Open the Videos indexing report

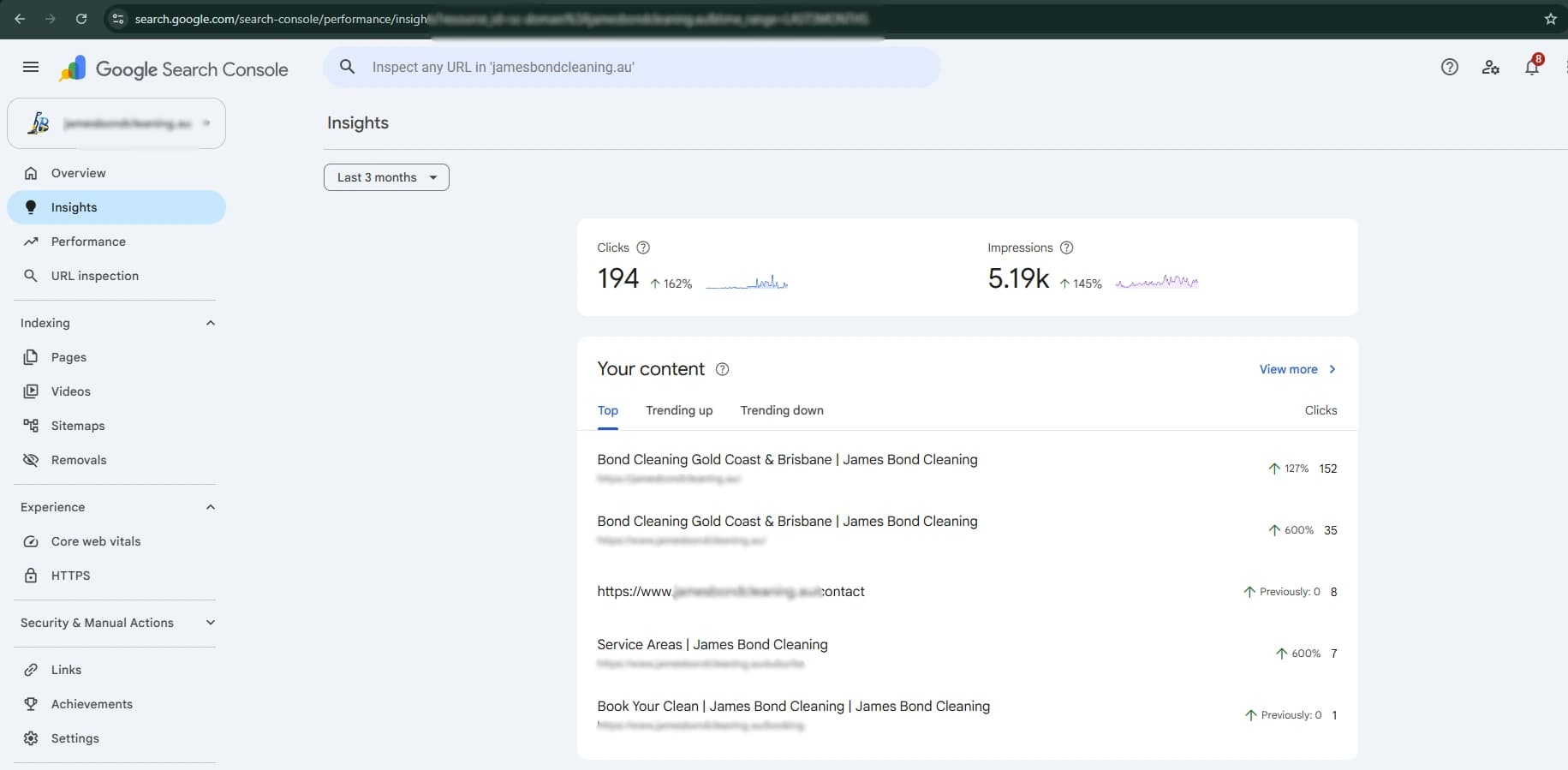tap(116, 391)
